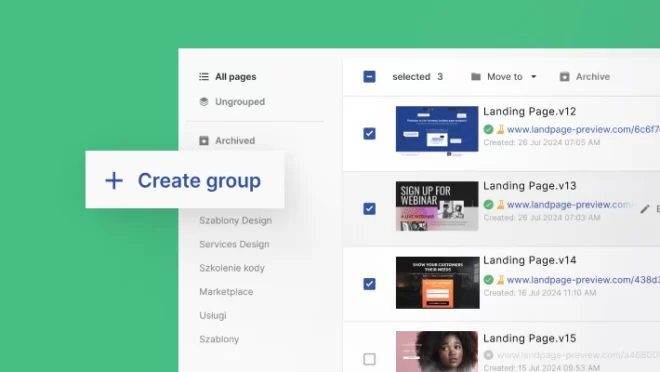660x372 pixels.
Task: Click the 'Created: 26 Jul 2024 07:03 AM' text
Action: (542, 218)
